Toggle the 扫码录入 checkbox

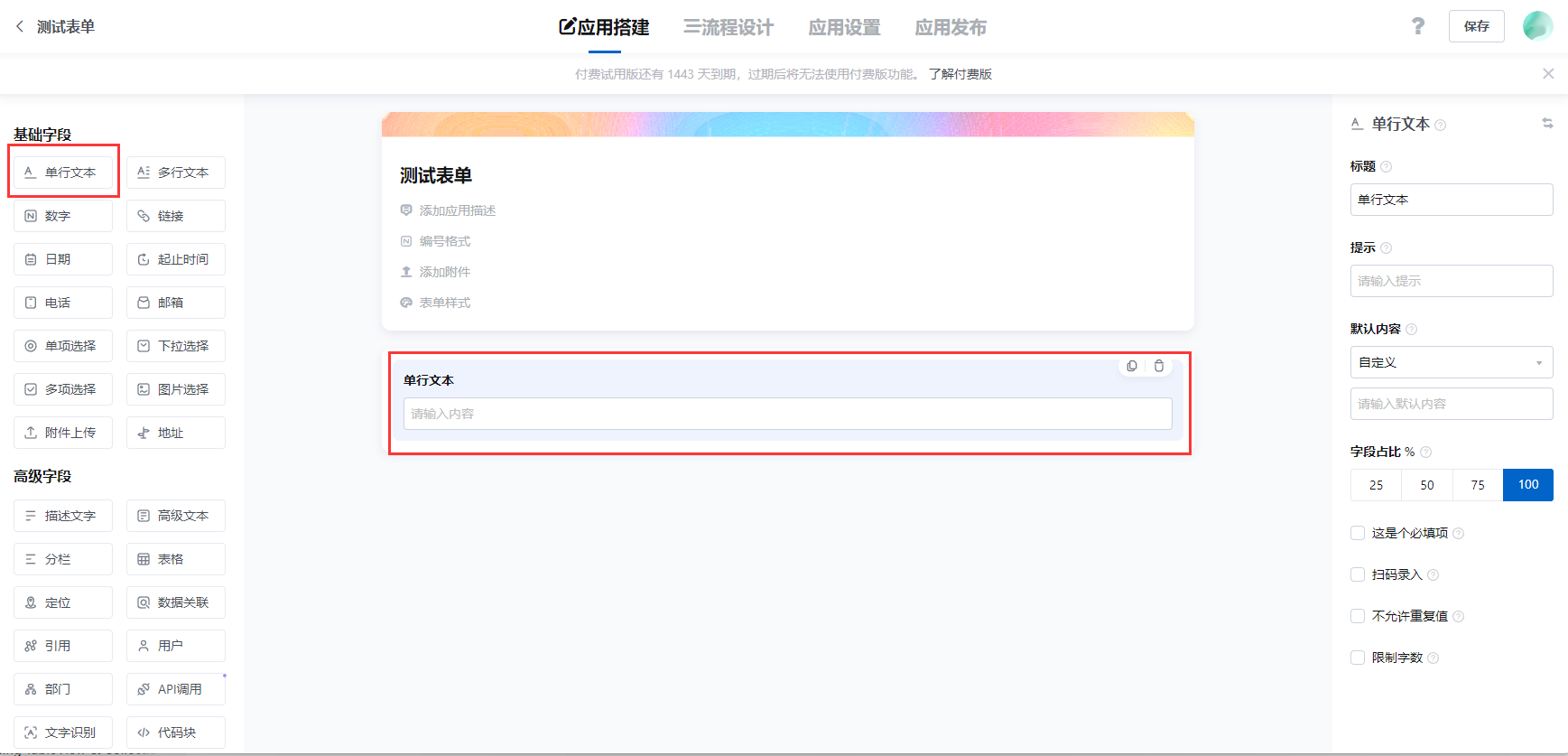tap(1358, 574)
